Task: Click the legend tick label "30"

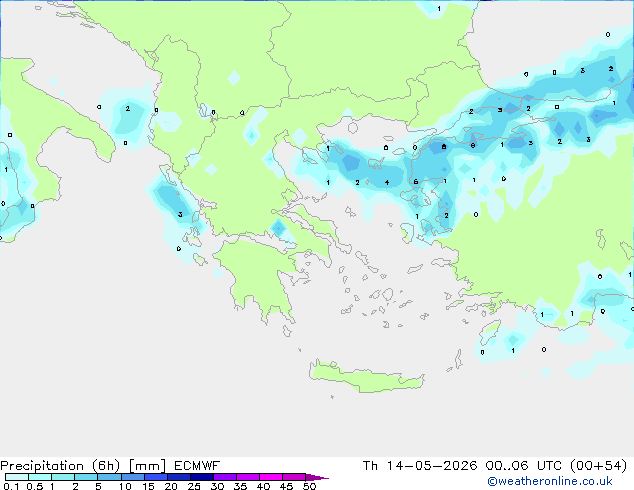Action: coord(217,486)
